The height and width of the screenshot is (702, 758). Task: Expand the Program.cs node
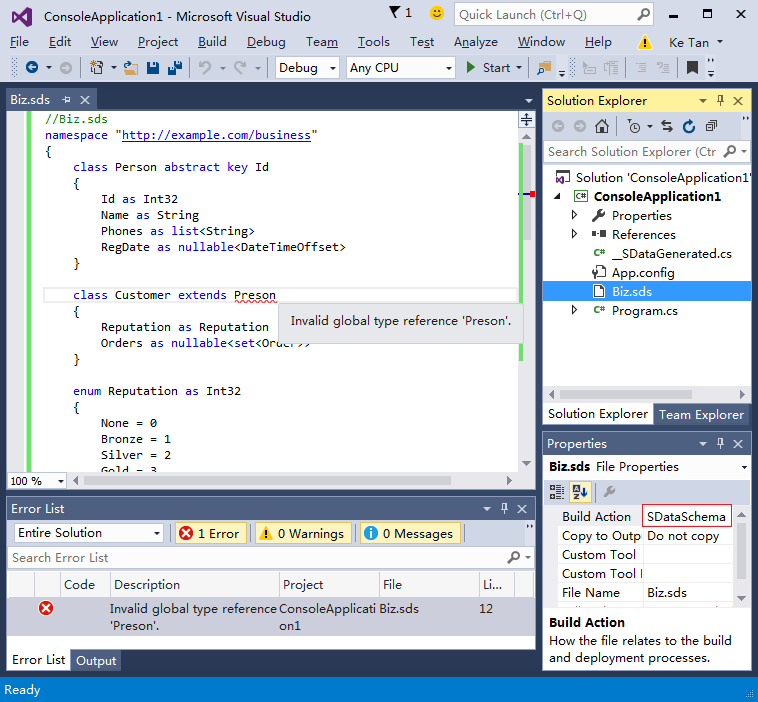pyautogui.click(x=574, y=310)
